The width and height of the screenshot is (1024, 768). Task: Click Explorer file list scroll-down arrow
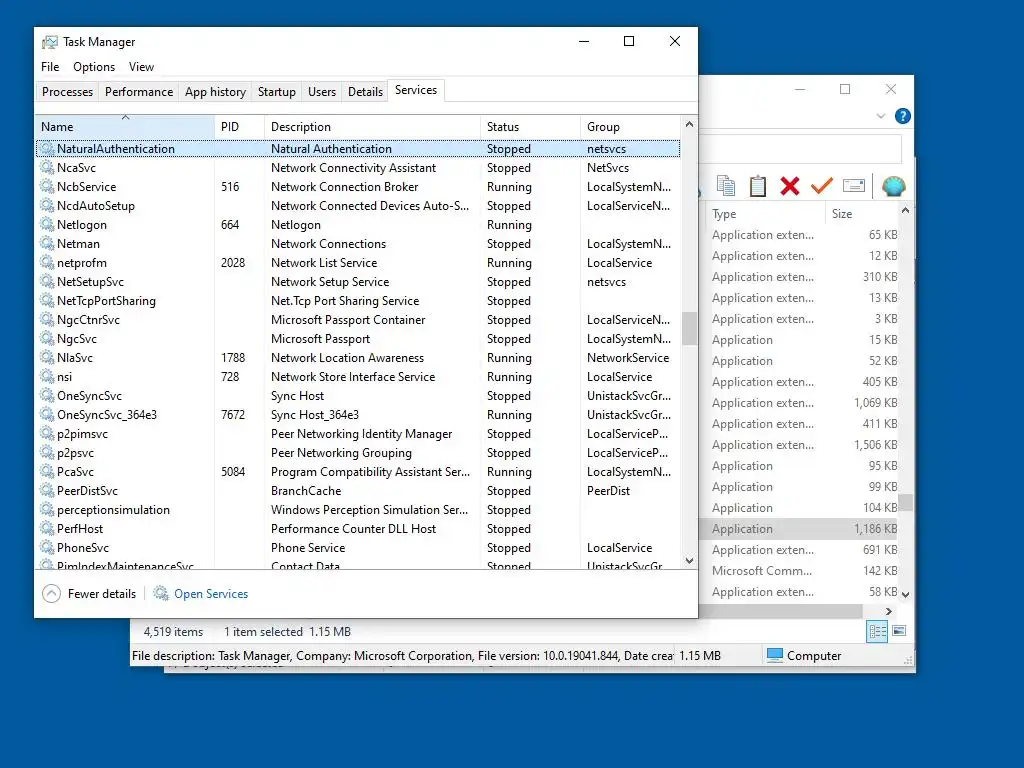tap(905, 594)
